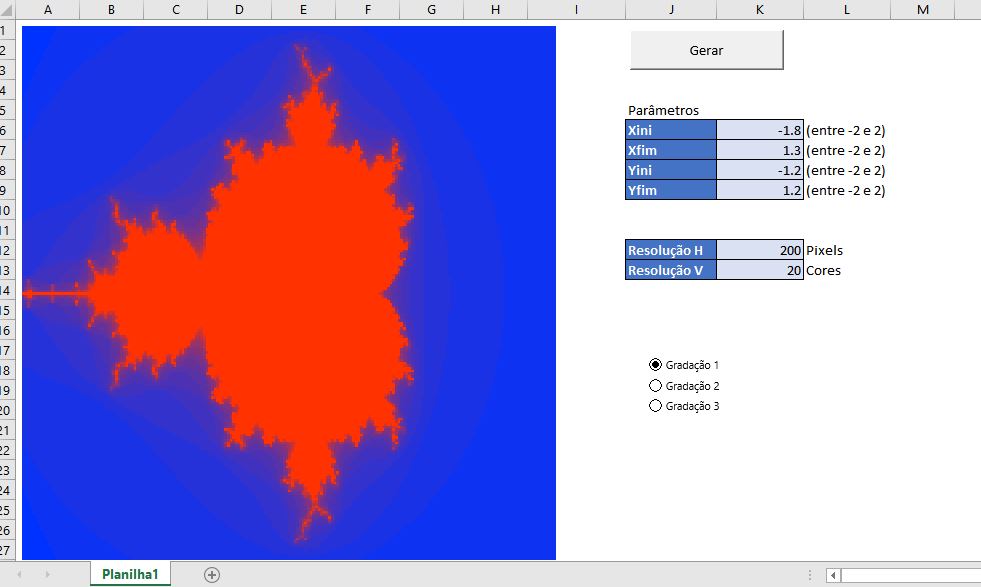Select the Xini value cell showing -1.8
Viewport: 981px width, 587px height.
759,130
